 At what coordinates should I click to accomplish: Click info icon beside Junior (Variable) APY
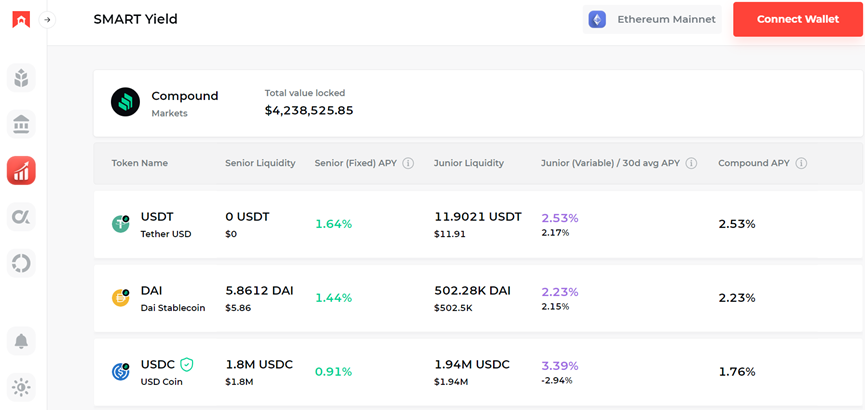coord(691,163)
